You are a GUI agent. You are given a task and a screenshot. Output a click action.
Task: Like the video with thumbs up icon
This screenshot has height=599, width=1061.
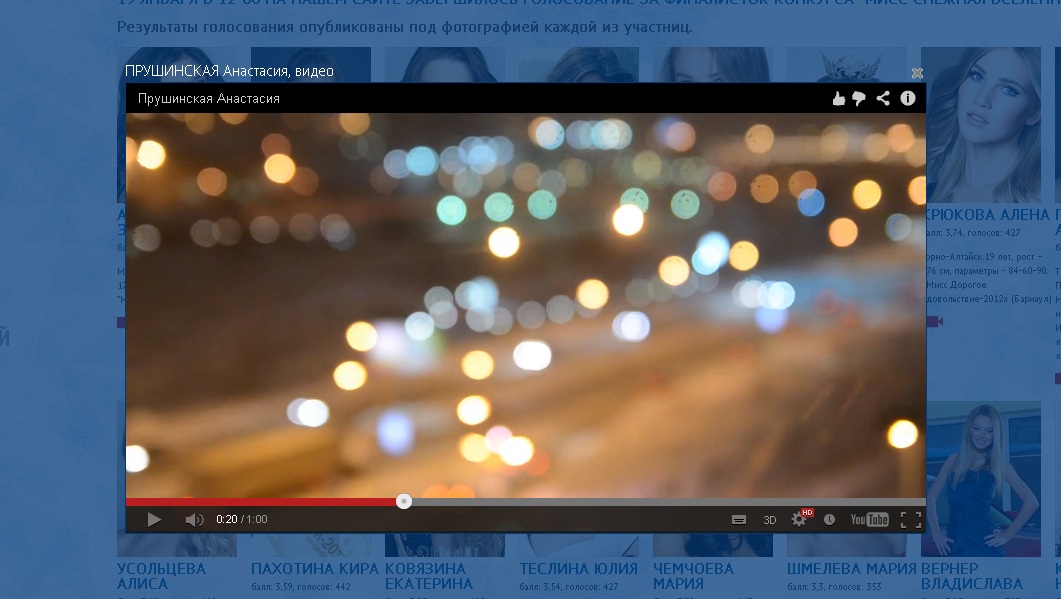click(x=838, y=99)
